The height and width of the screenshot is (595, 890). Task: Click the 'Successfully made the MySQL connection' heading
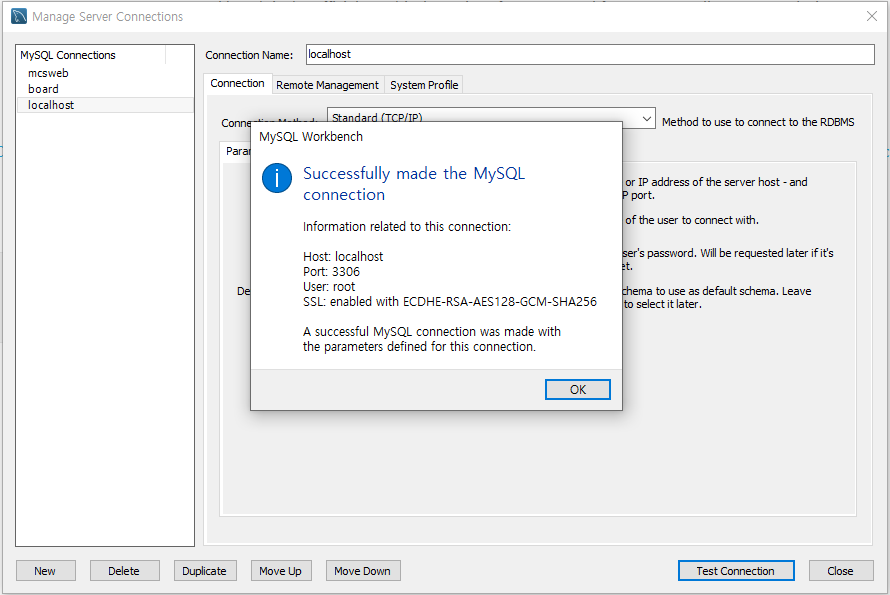(414, 183)
